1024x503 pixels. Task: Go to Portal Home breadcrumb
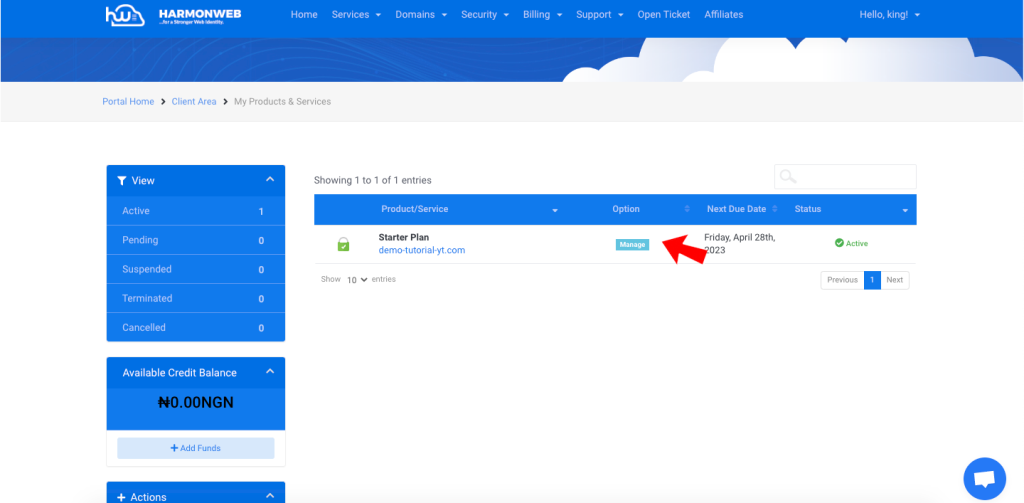coord(128,102)
